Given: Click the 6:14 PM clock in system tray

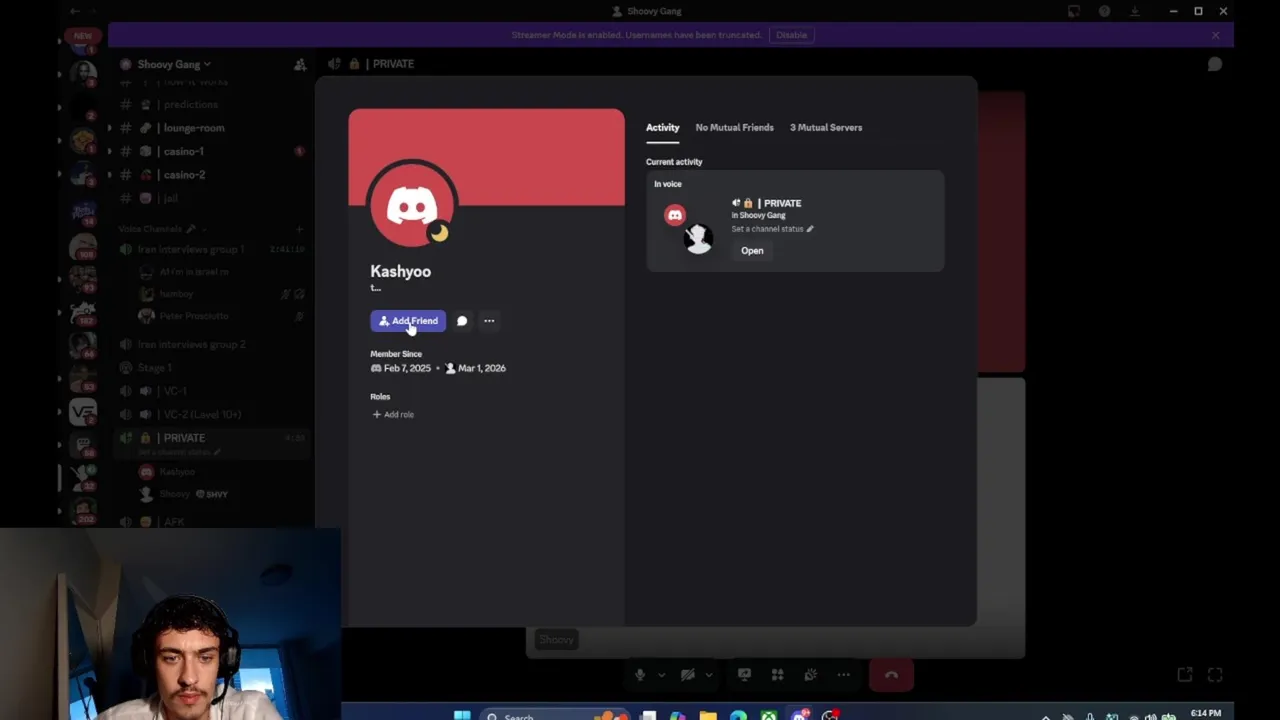Looking at the screenshot, I should 1206,714.
